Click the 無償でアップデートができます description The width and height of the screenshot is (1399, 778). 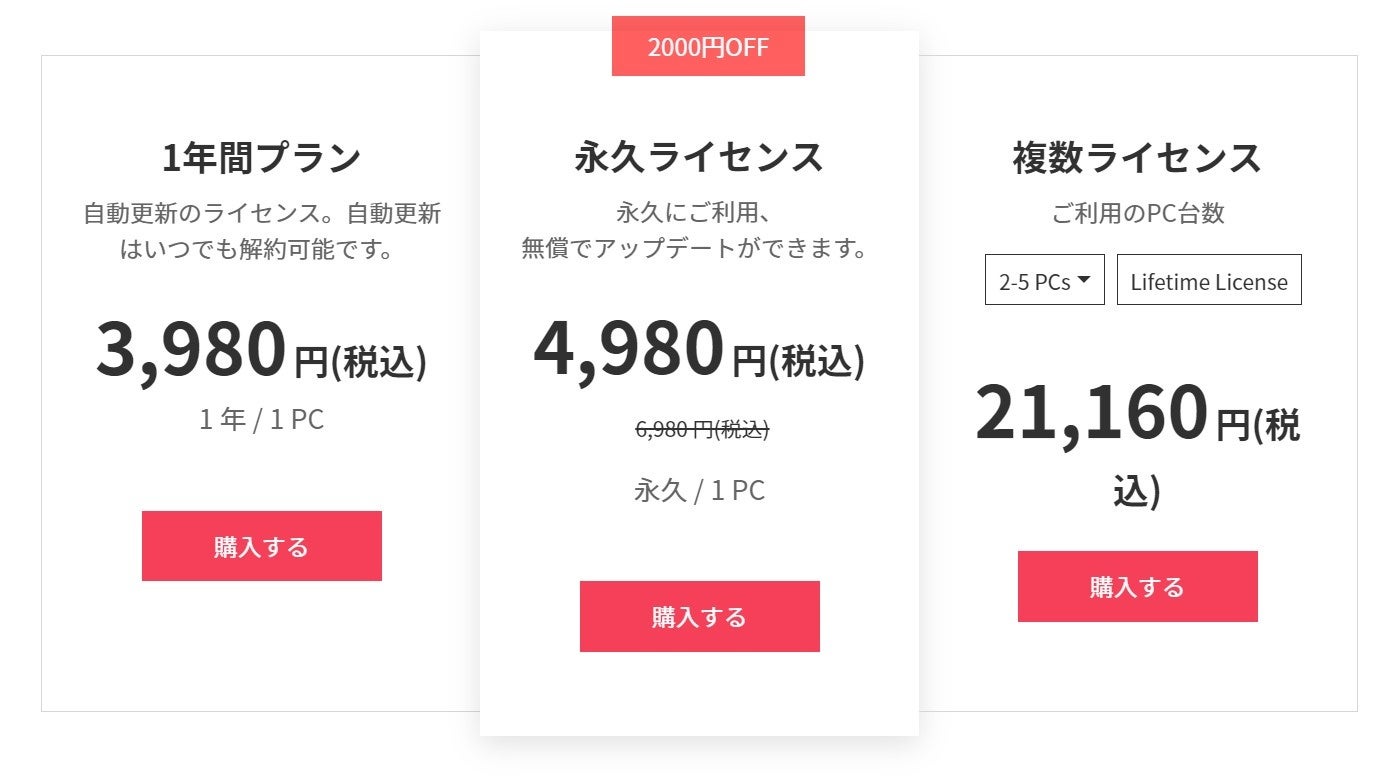695,248
